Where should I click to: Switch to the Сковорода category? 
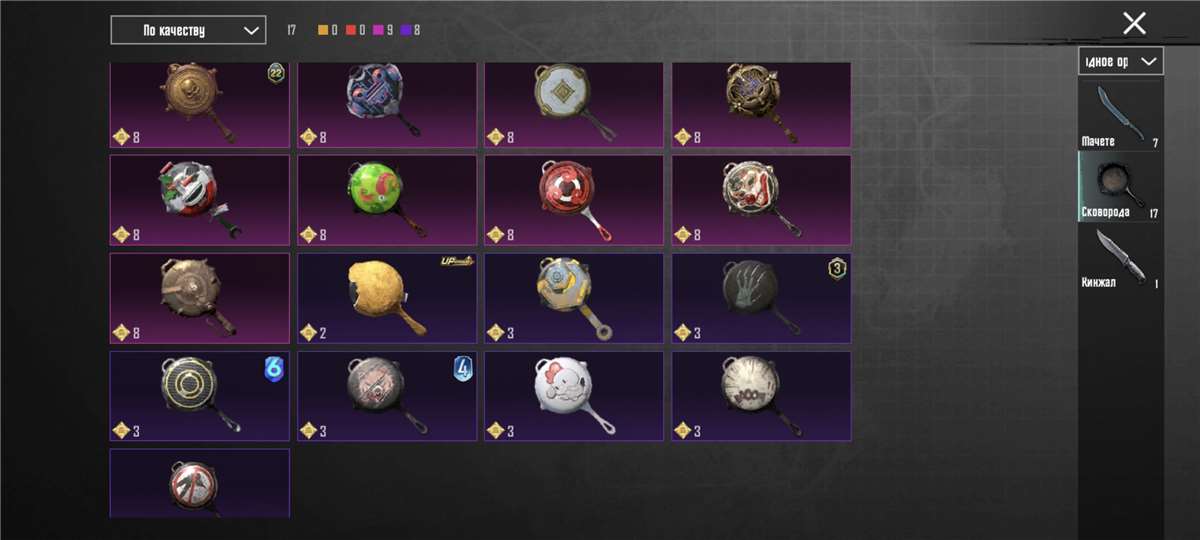coord(1120,186)
